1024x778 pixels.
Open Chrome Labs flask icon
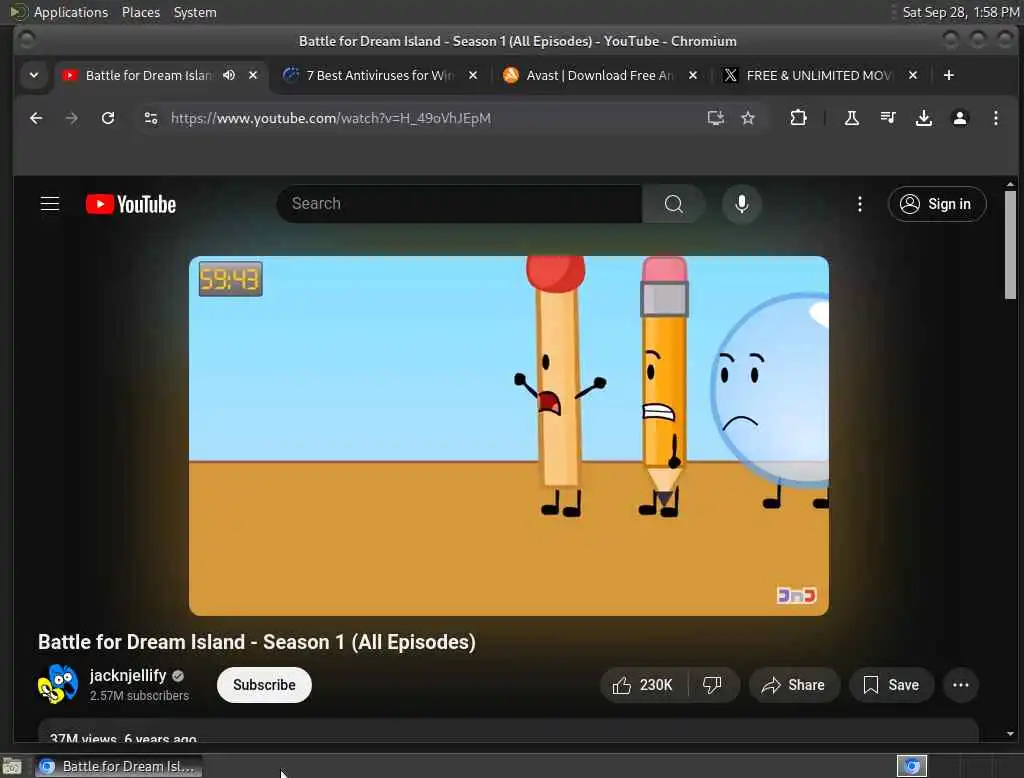pyautogui.click(x=852, y=118)
